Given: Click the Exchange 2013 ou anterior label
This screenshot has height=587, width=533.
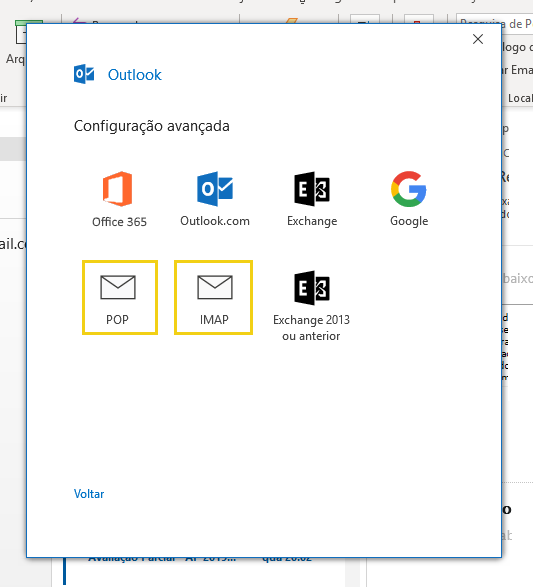Looking at the screenshot, I should coord(311,328).
